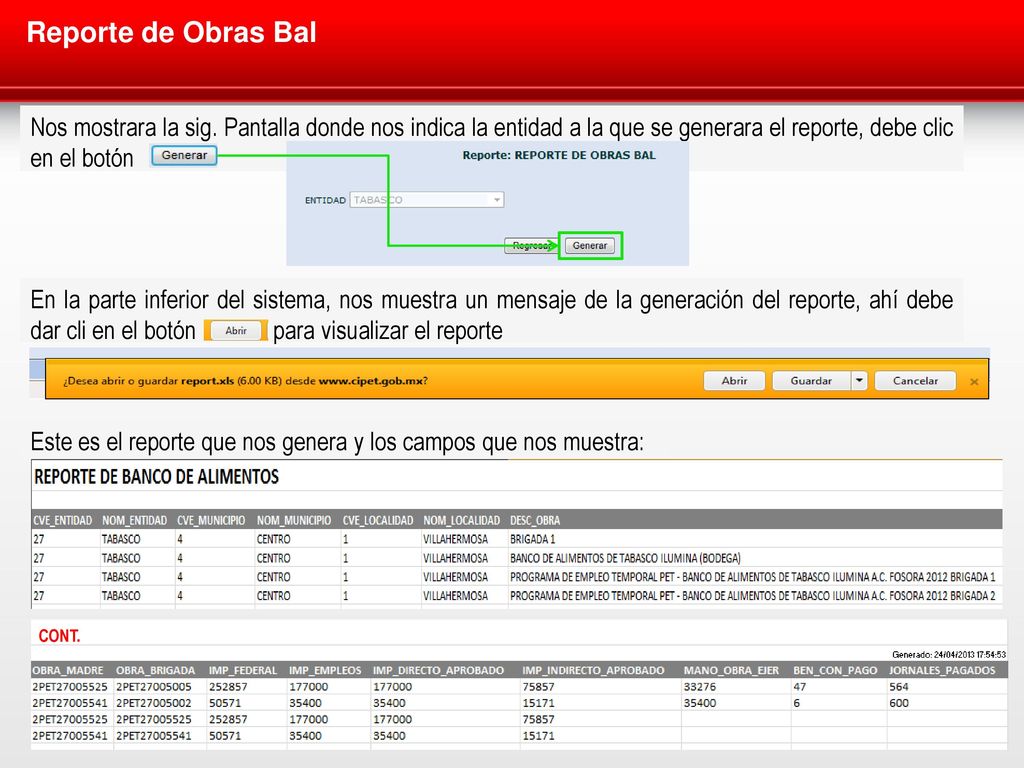Click the Generar button in the report form
1024x768 pixels.
coord(590,246)
